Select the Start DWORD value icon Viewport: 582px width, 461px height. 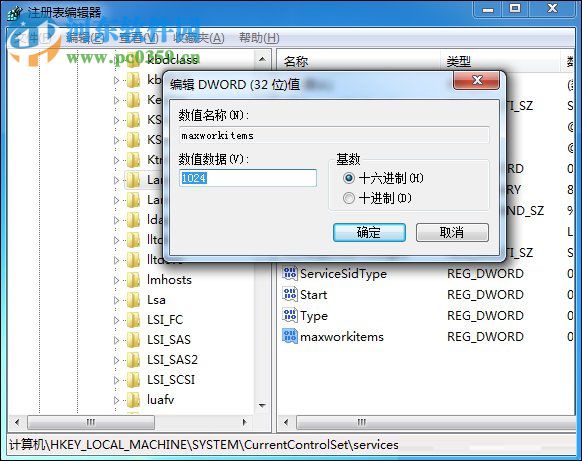290,295
